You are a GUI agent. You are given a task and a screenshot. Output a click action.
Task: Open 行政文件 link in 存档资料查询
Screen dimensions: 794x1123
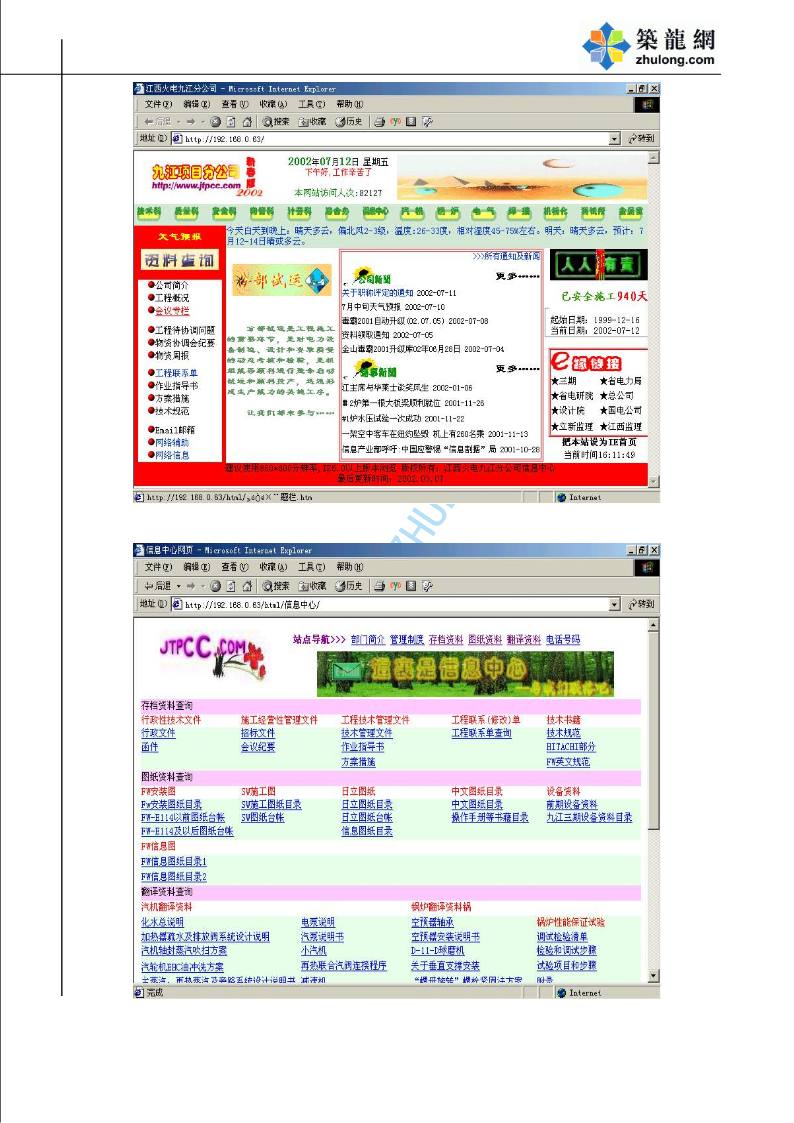click(158, 733)
